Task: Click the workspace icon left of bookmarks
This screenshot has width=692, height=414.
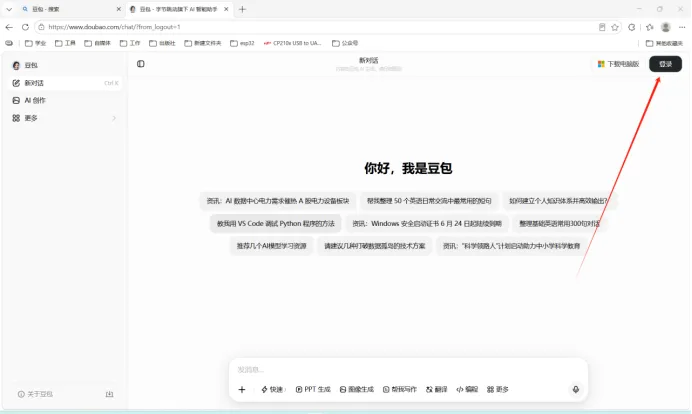Action: (9, 43)
